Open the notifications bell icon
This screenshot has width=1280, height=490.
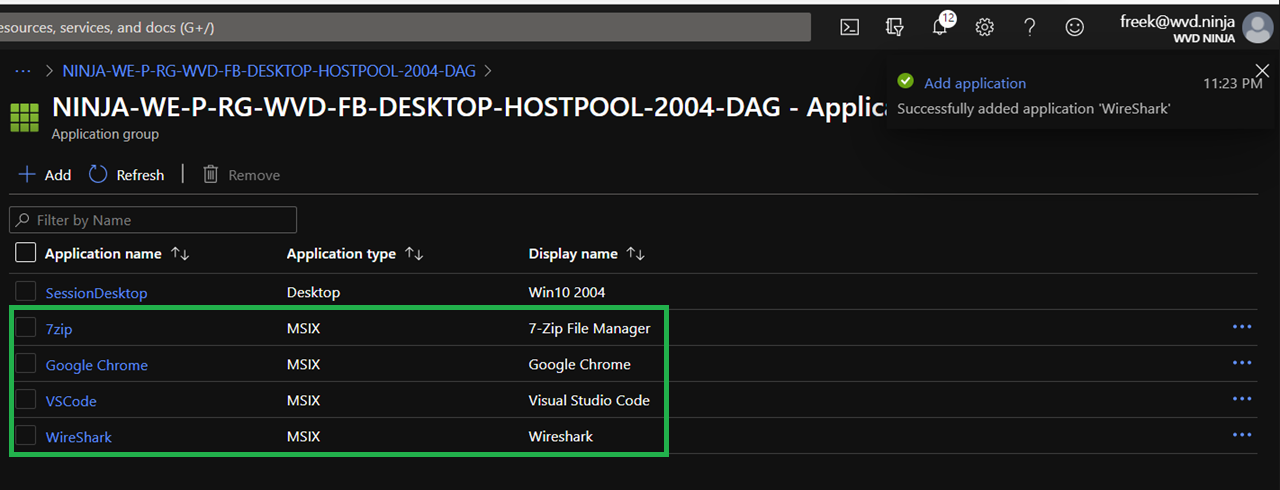point(940,26)
